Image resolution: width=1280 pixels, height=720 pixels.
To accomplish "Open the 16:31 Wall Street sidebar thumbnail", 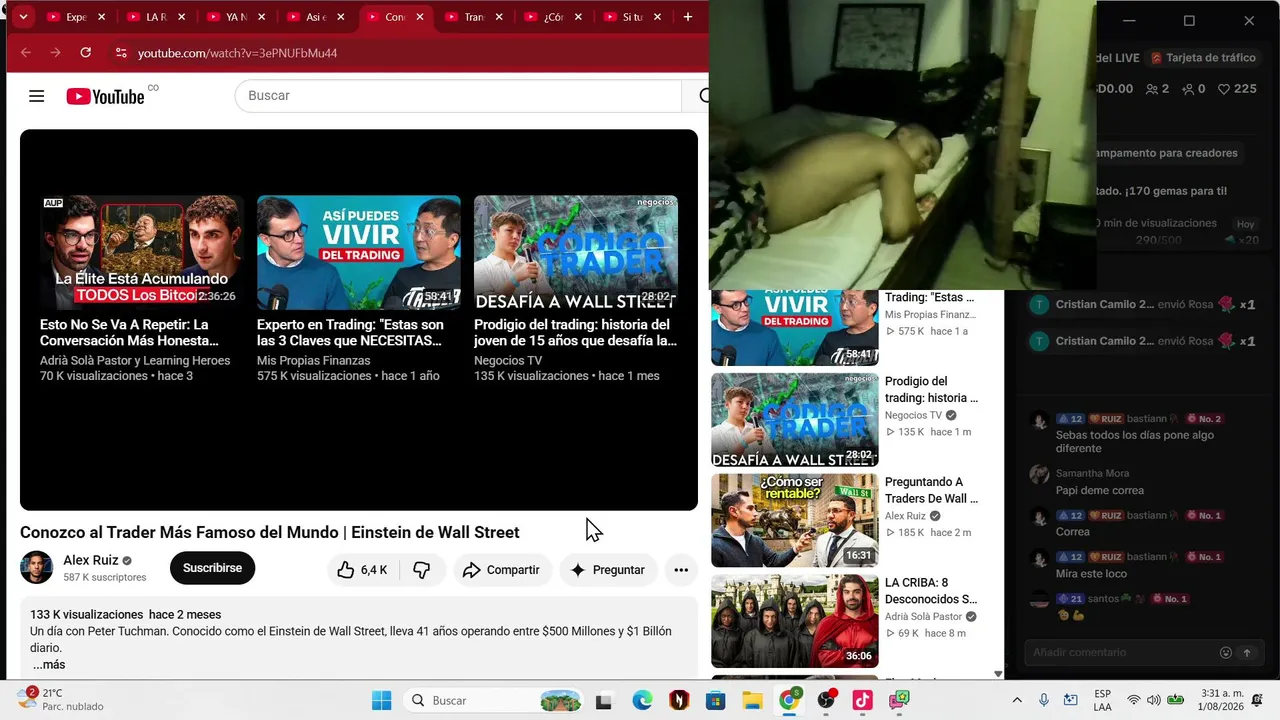I will (x=795, y=520).
